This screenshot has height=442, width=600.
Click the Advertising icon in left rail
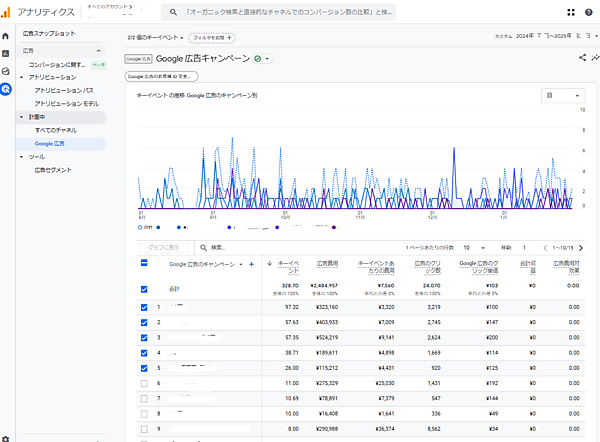[6, 90]
